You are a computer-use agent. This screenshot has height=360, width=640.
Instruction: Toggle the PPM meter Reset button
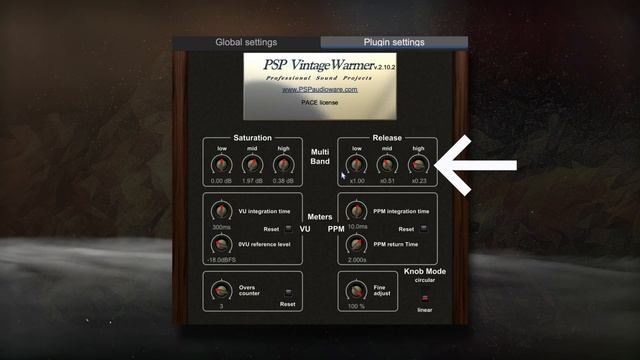424,229
